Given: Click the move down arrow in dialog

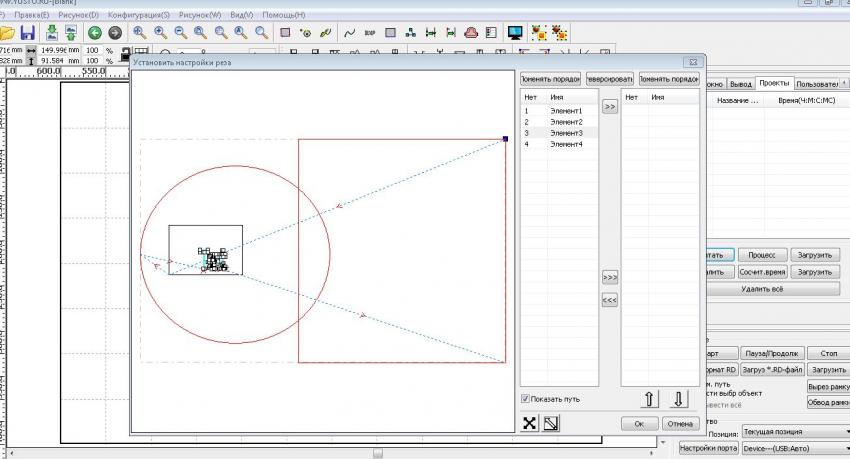Looking at the screenshot, I should pos(678,399).
